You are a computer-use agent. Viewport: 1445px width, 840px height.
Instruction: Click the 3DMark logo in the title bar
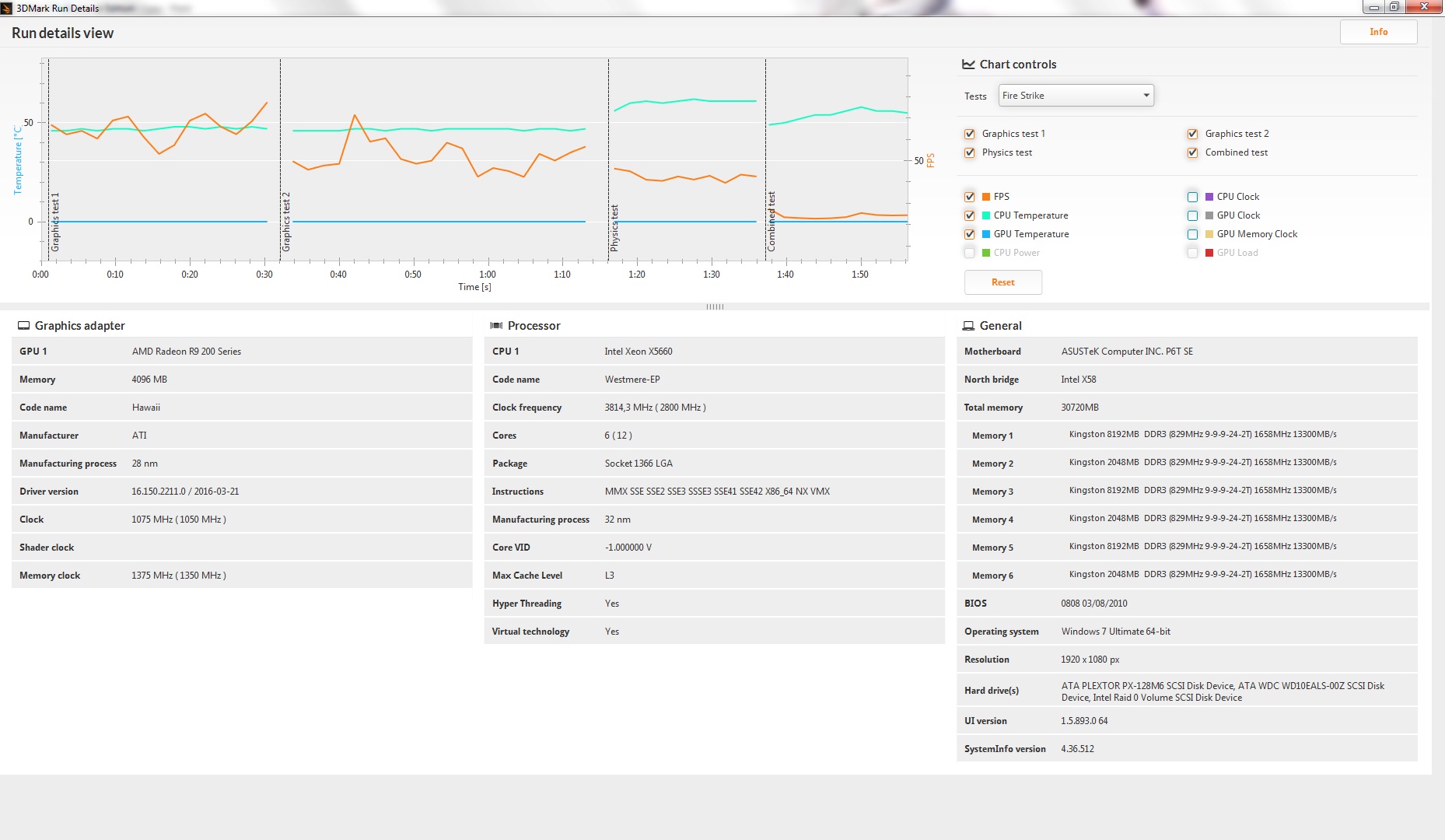pos(6,9)
